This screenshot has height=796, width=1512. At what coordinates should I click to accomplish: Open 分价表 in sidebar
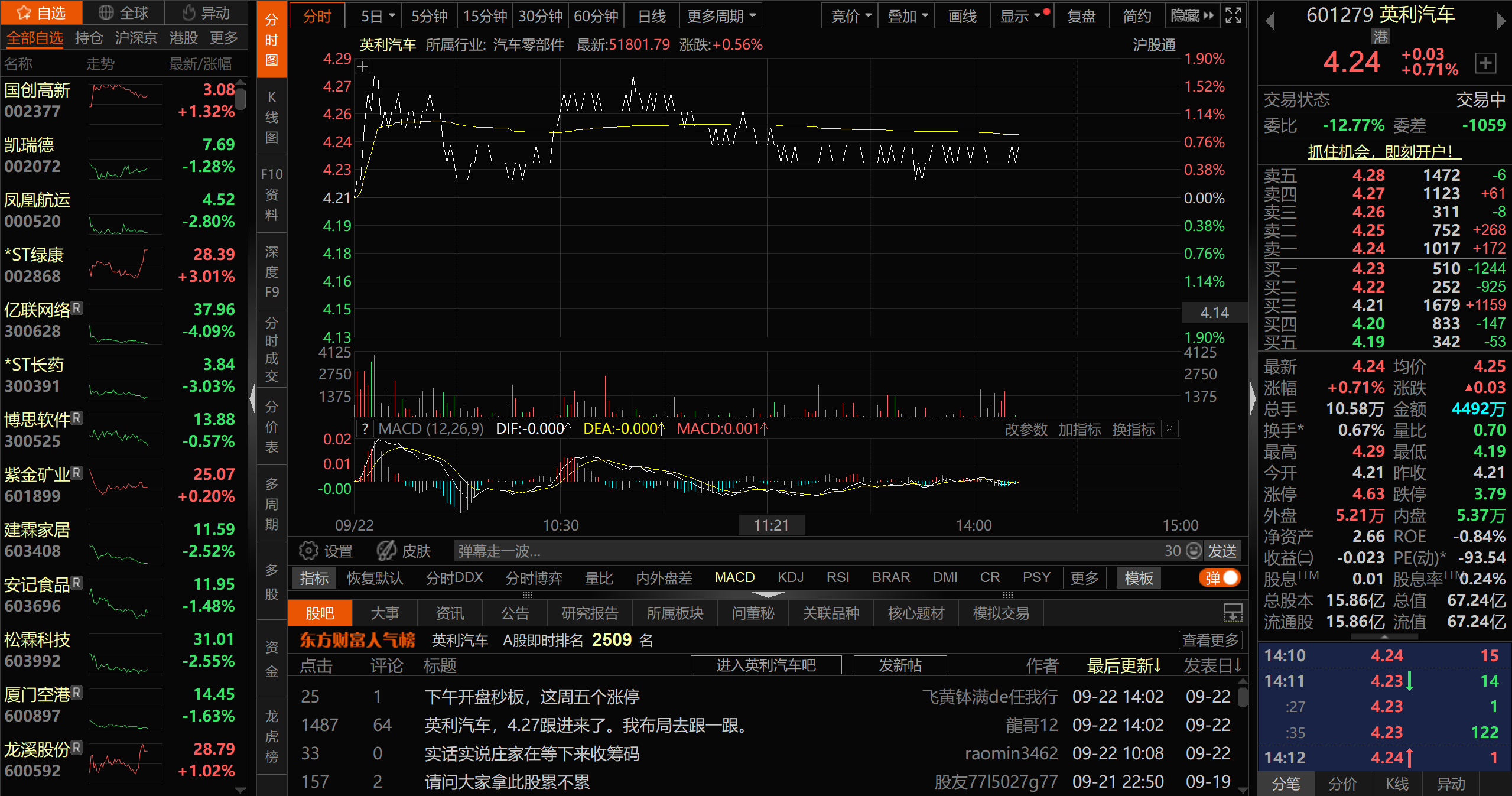click(x=272, y=427)
